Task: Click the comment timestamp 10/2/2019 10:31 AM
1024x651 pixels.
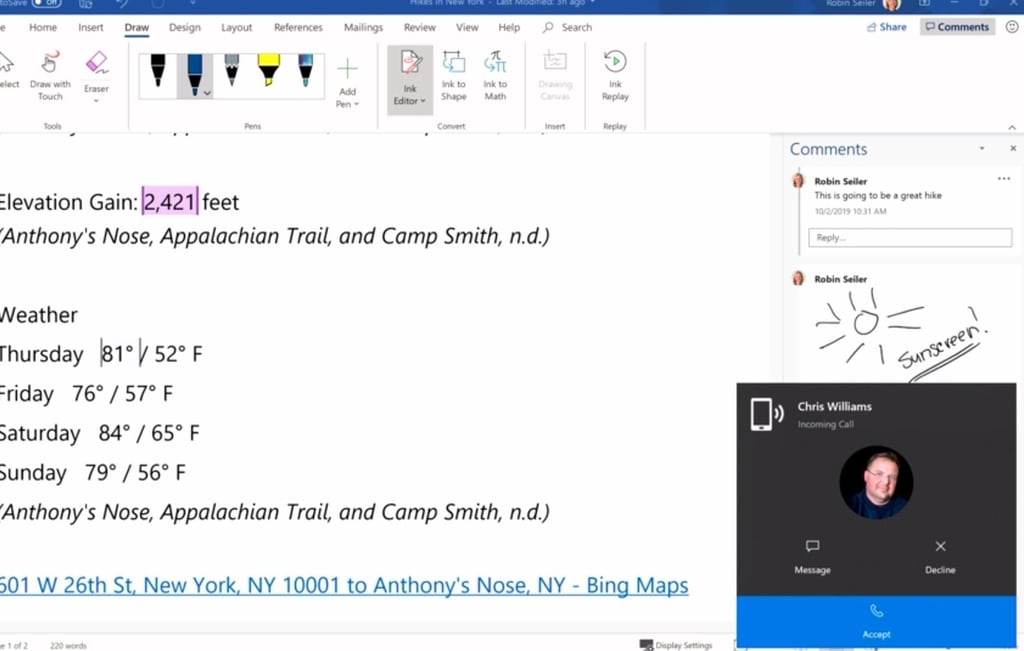Action: (x=850, y=211)
